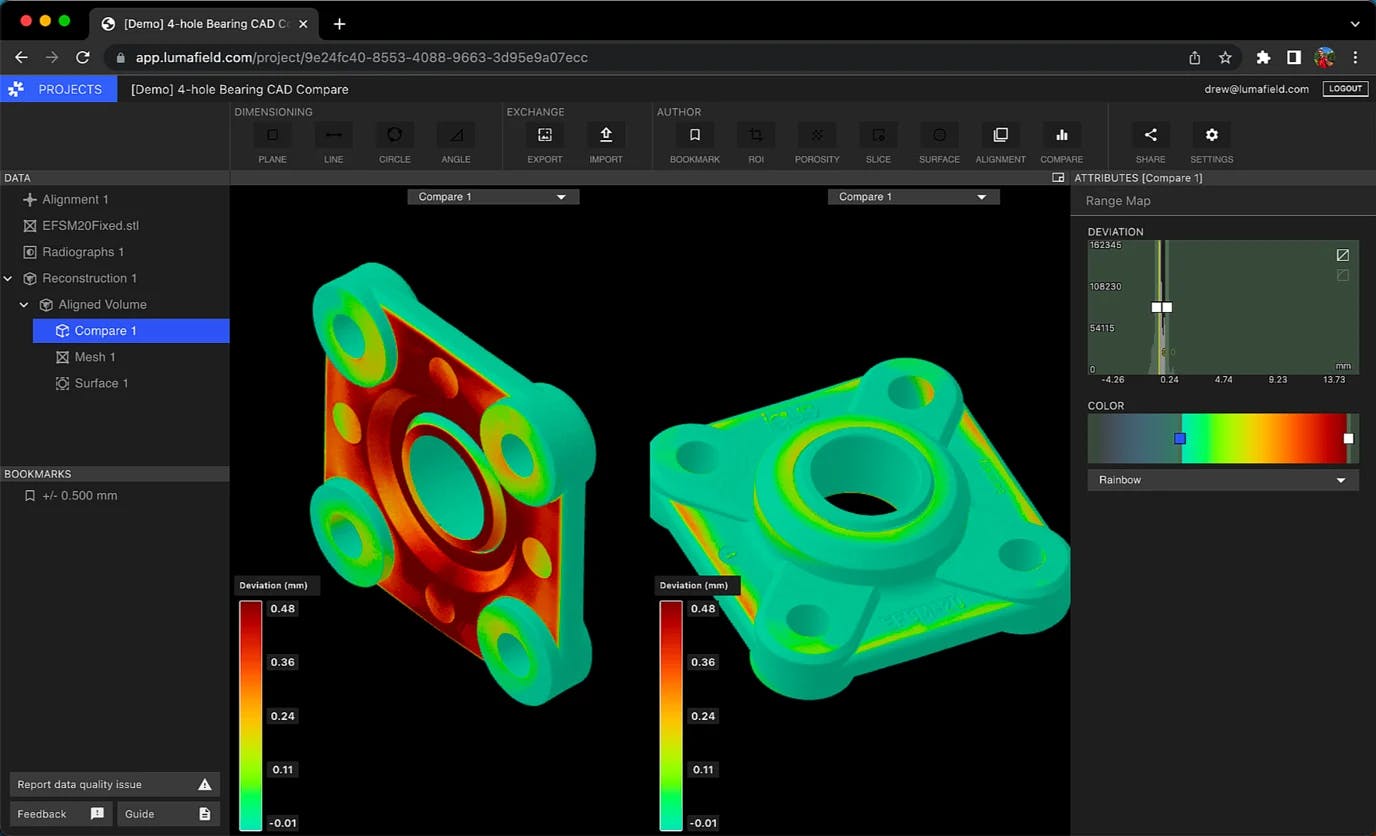Click Report data quality issue button
The height and width of the screenshot is (836, 1376).
click(x=114, y=785)
